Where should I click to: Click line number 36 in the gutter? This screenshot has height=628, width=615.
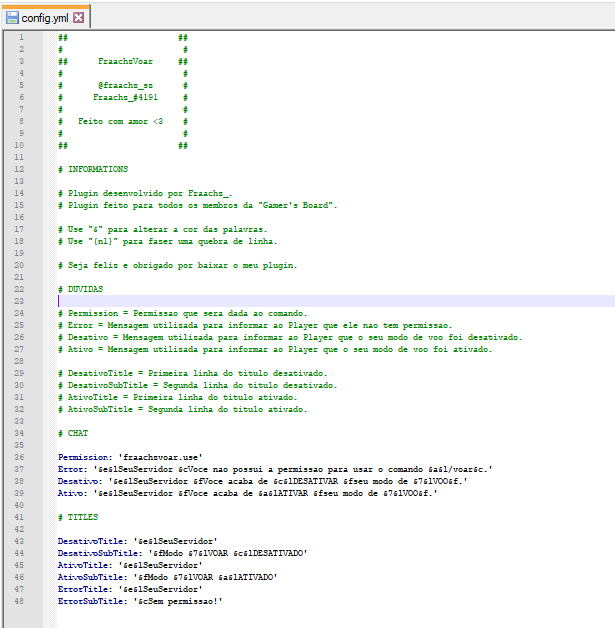tap(19, 457)
